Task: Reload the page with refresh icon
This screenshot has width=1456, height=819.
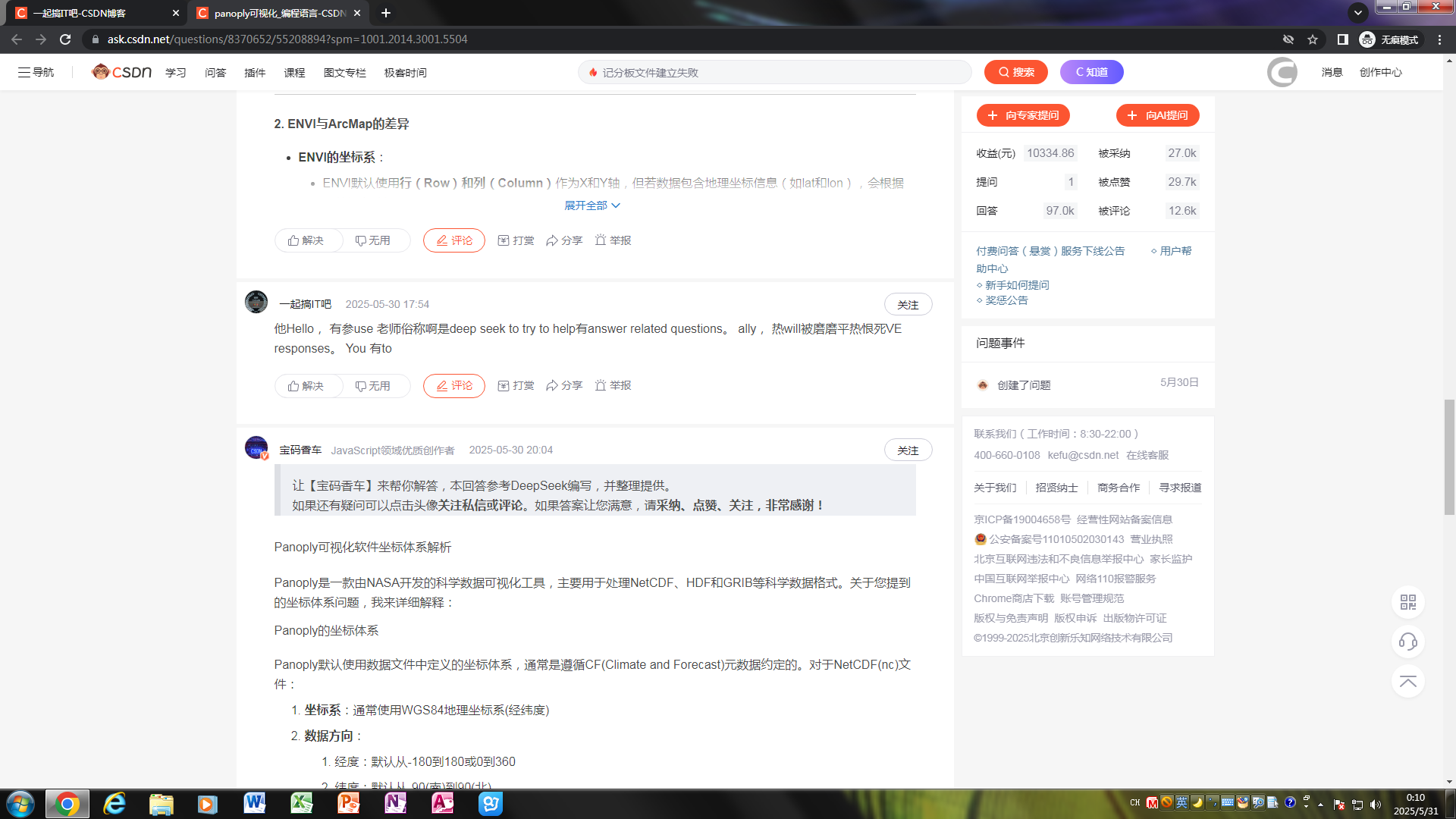Action: pyautogui.click(x=65, y=39)
